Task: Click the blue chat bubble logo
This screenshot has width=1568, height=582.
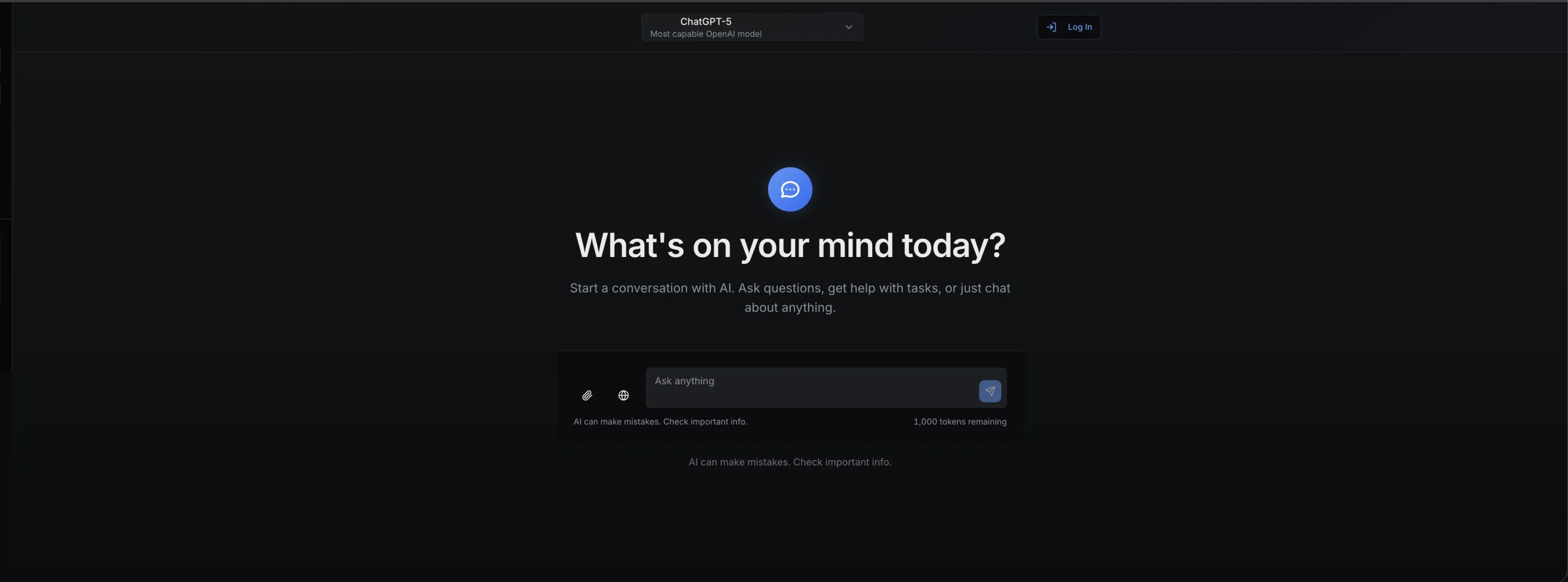Action: tap(790, 189)
